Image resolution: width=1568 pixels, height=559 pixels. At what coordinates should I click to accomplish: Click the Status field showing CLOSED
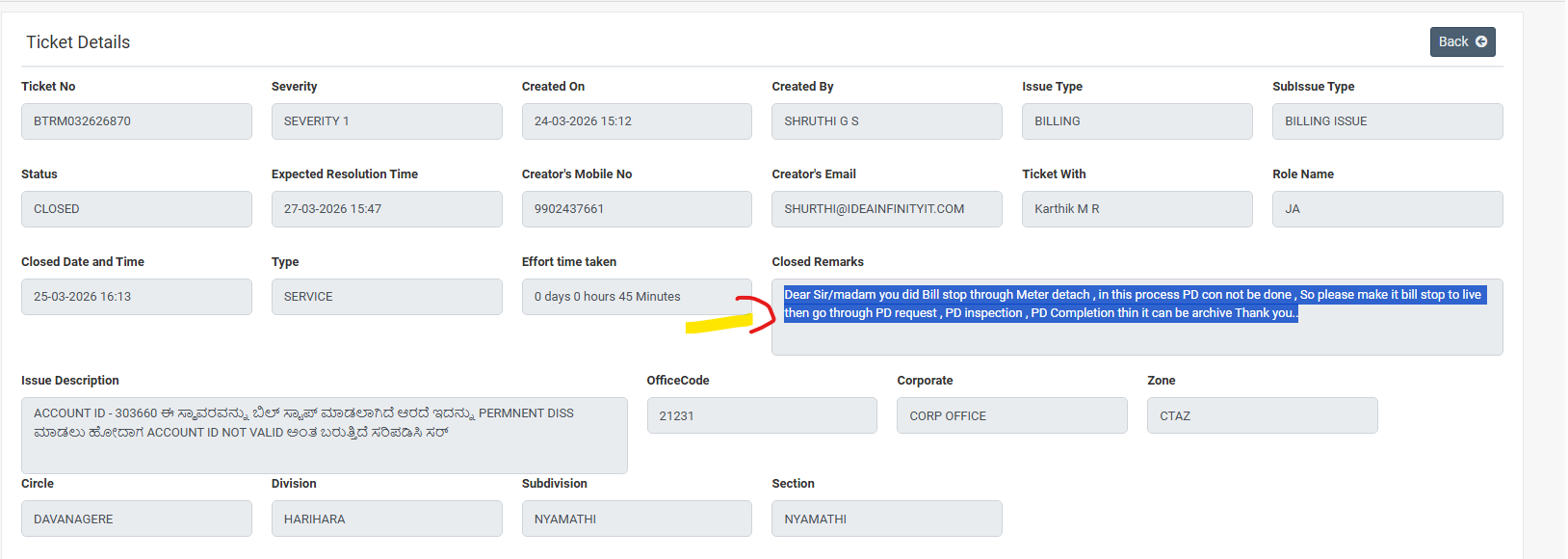(136, 209)
